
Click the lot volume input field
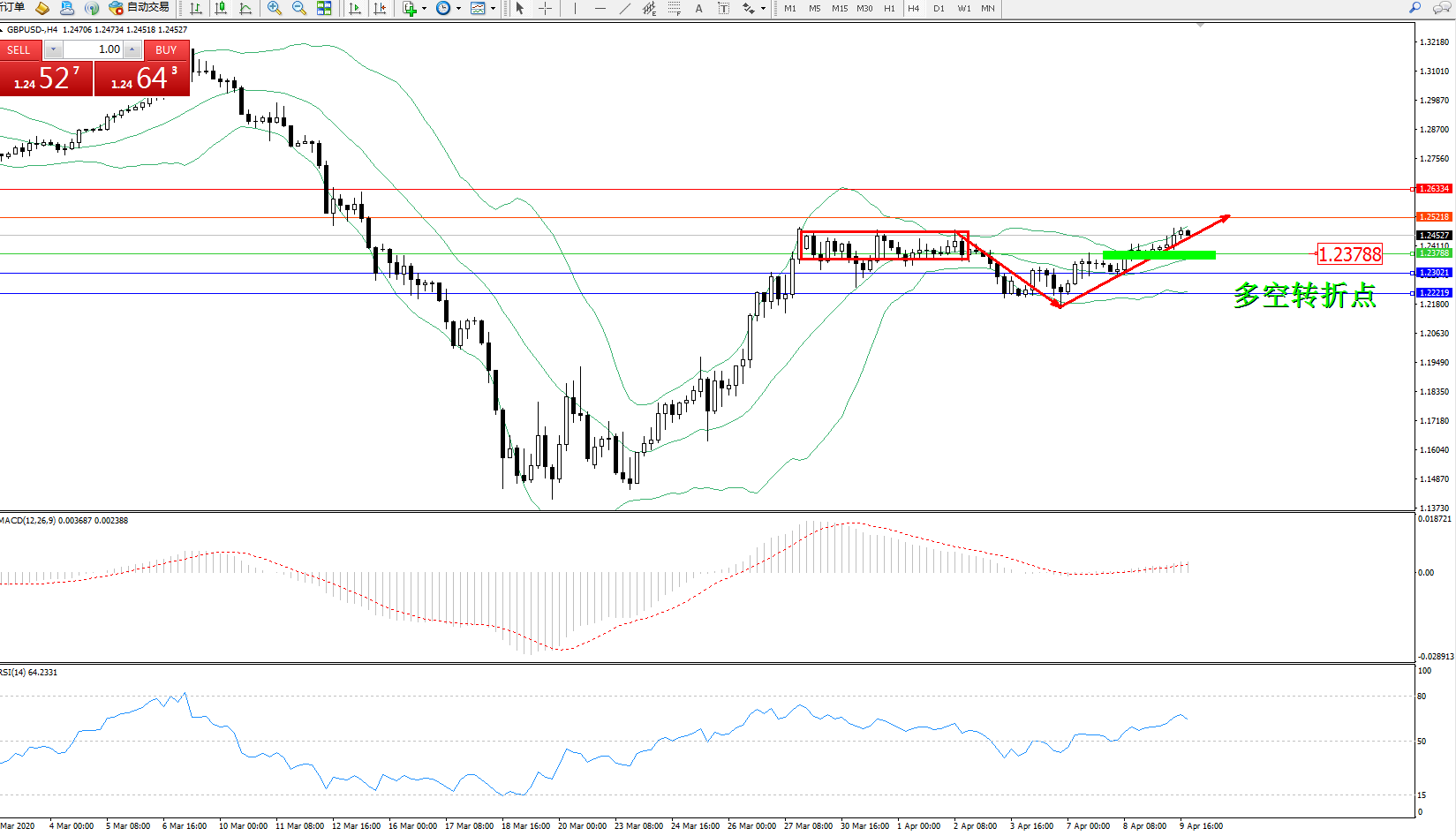[93, 49]
